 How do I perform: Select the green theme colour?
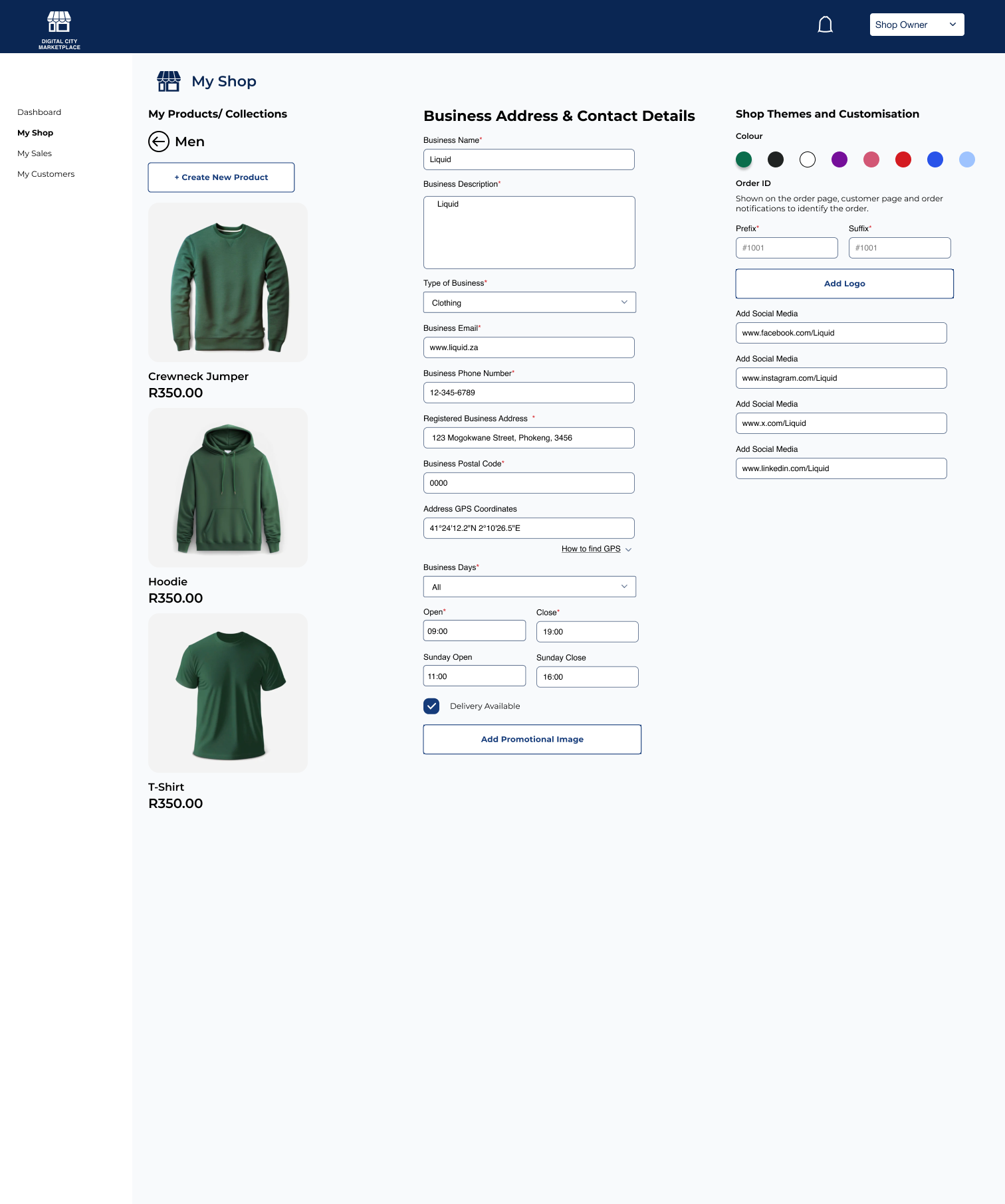[744, 159]
